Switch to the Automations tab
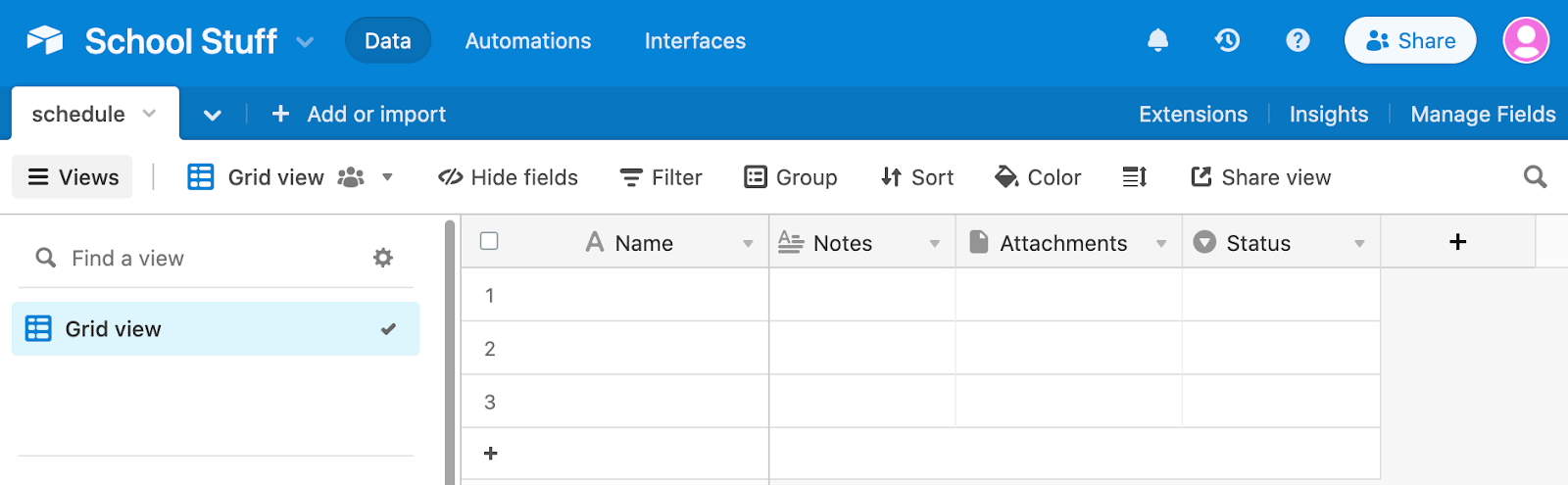Viewport: 1568px width, 485px height. point(528,40)
